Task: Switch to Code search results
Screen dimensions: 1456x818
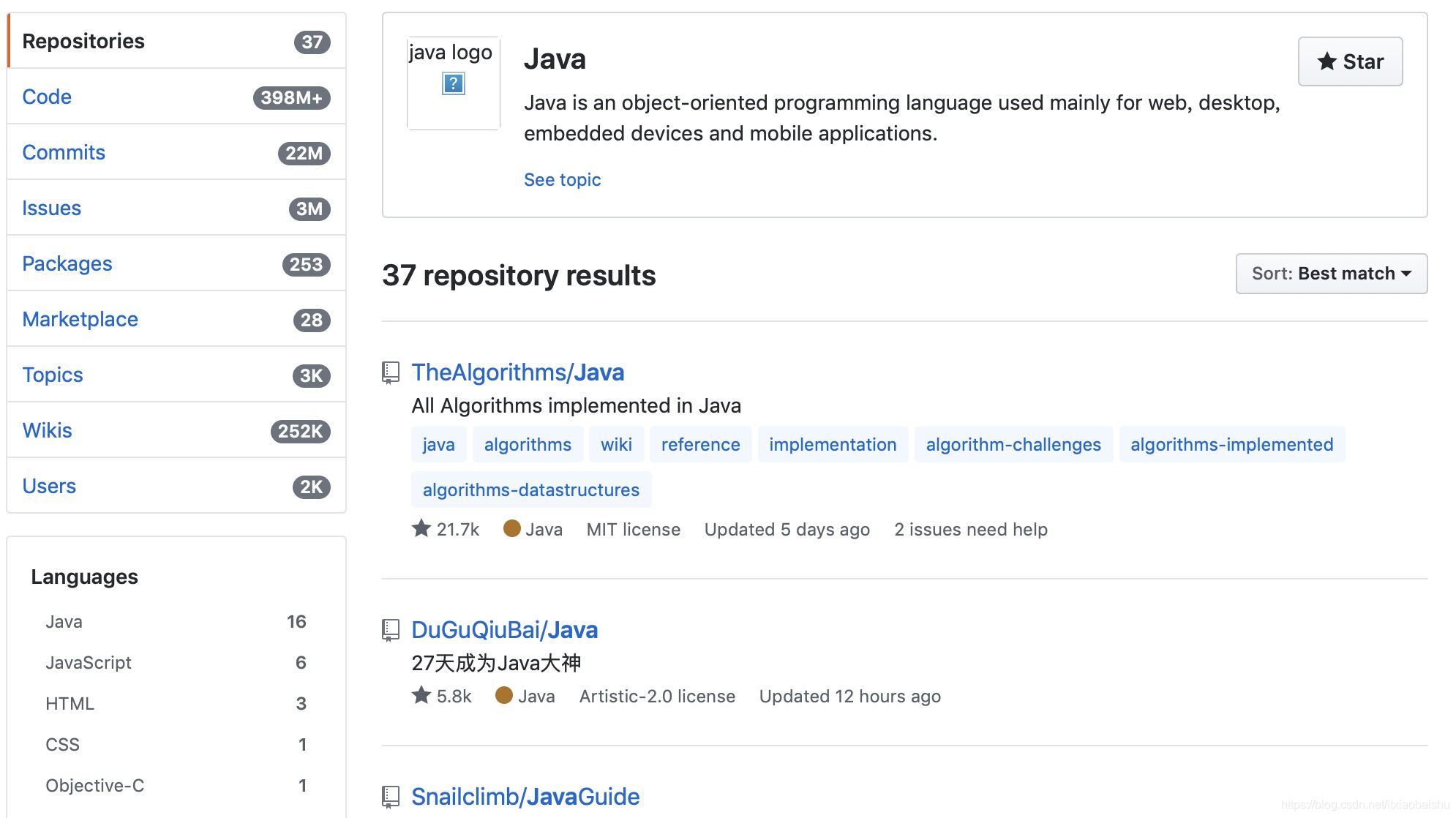Action: [x=176, y=97]
